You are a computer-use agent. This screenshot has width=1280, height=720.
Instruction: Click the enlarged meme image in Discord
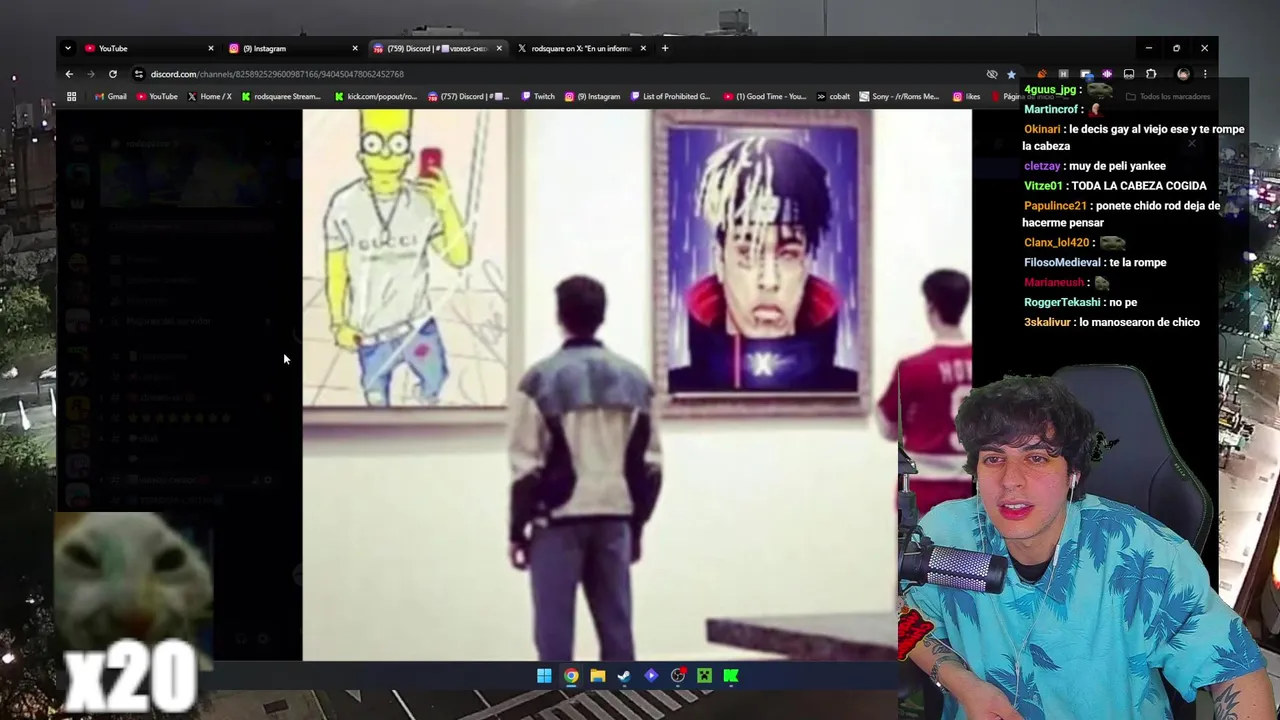point(637,385)
